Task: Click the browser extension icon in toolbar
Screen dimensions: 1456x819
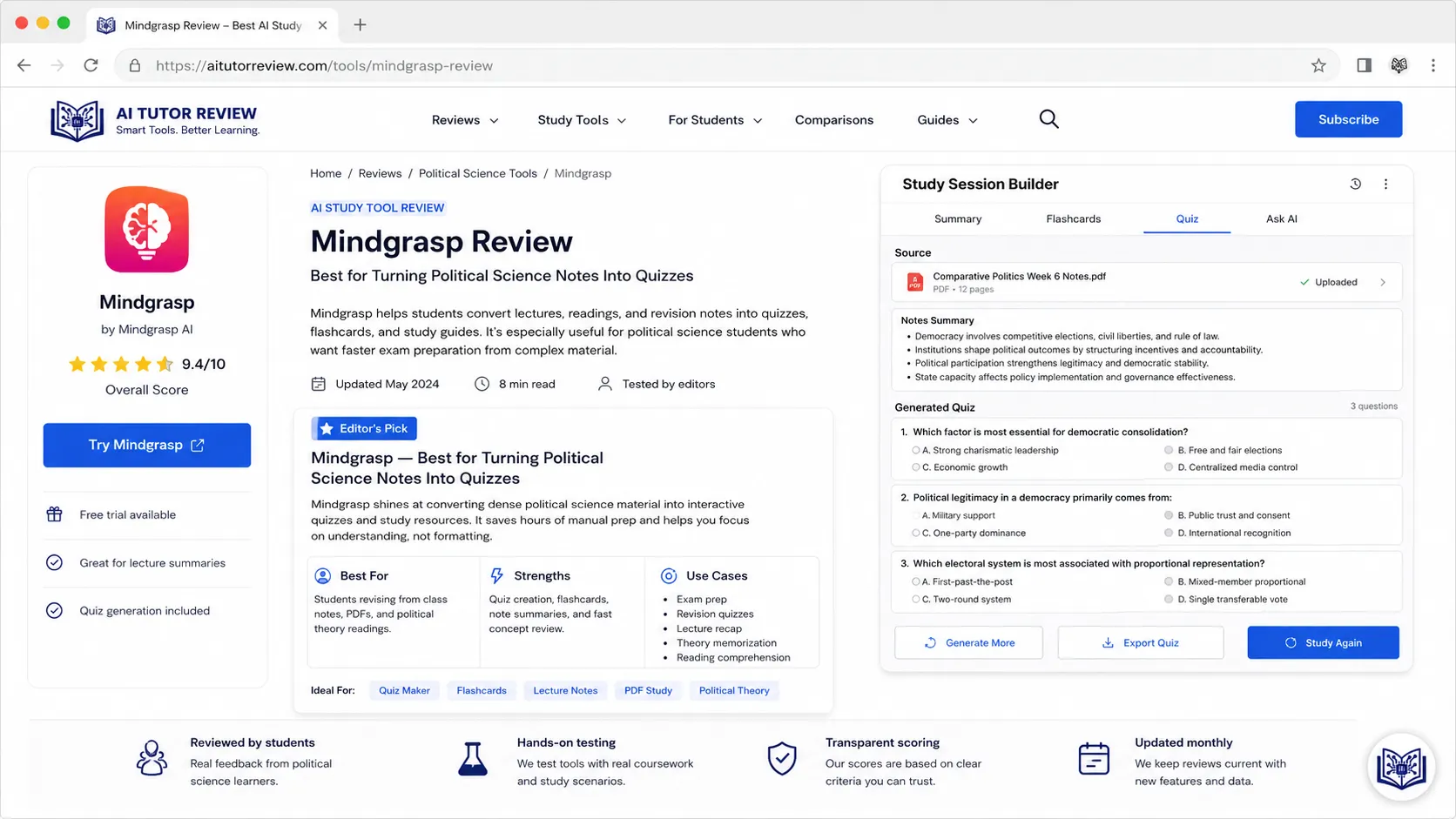Action: (1399, 65)
